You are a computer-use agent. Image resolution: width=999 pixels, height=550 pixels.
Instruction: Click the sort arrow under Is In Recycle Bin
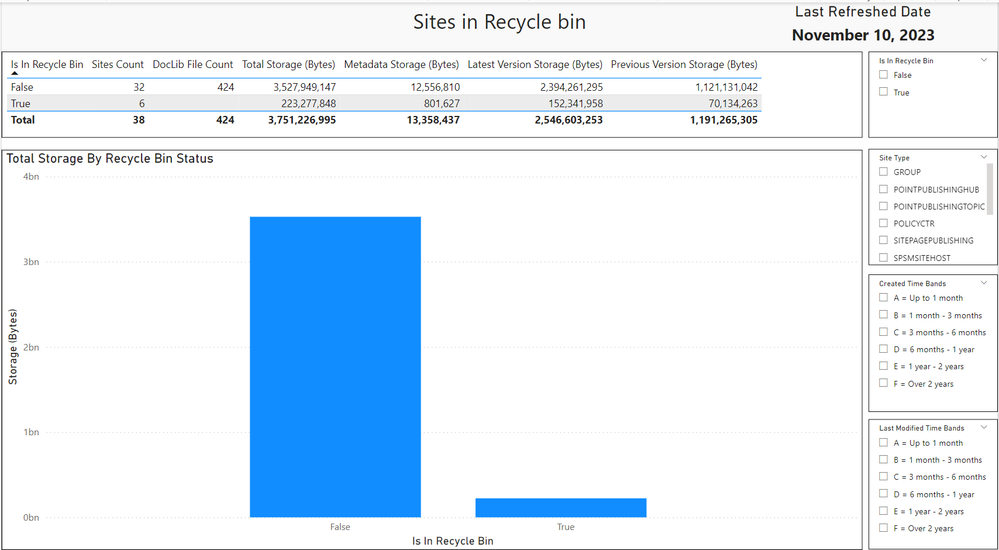pyautogui.click(x=15, y=74)
